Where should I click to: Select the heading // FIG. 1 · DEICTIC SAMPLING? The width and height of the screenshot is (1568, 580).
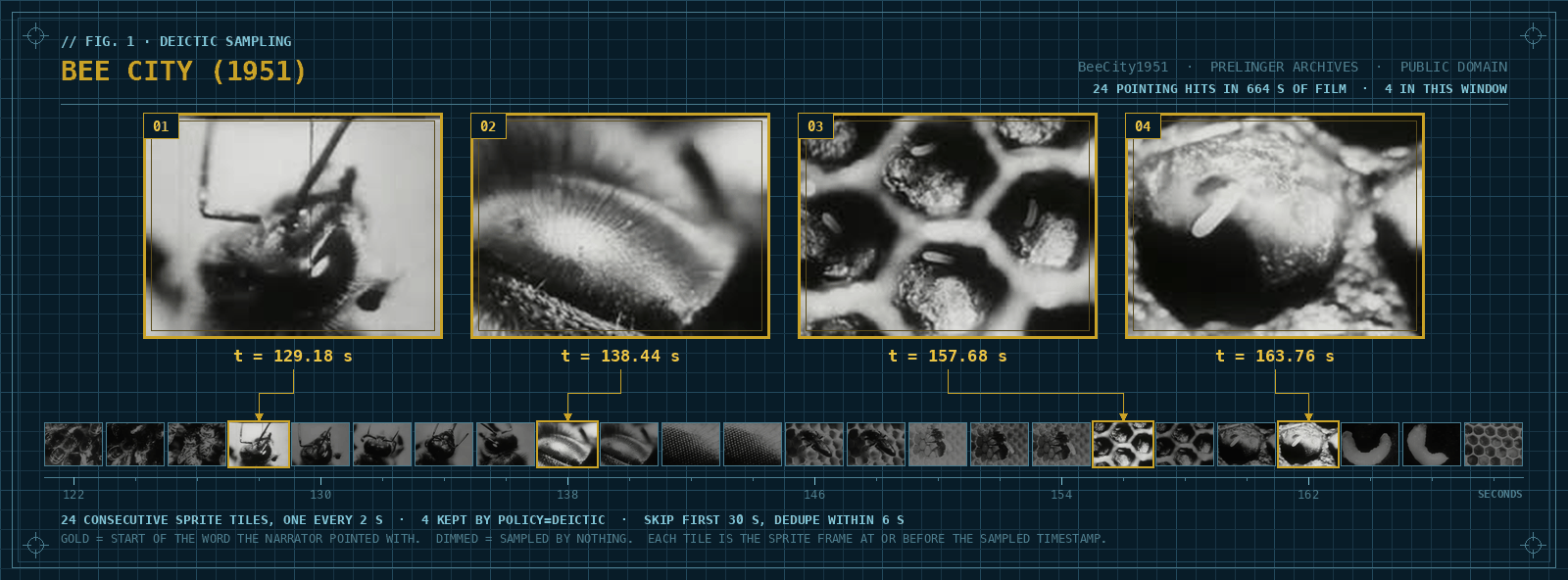click(x=176, y=41)
